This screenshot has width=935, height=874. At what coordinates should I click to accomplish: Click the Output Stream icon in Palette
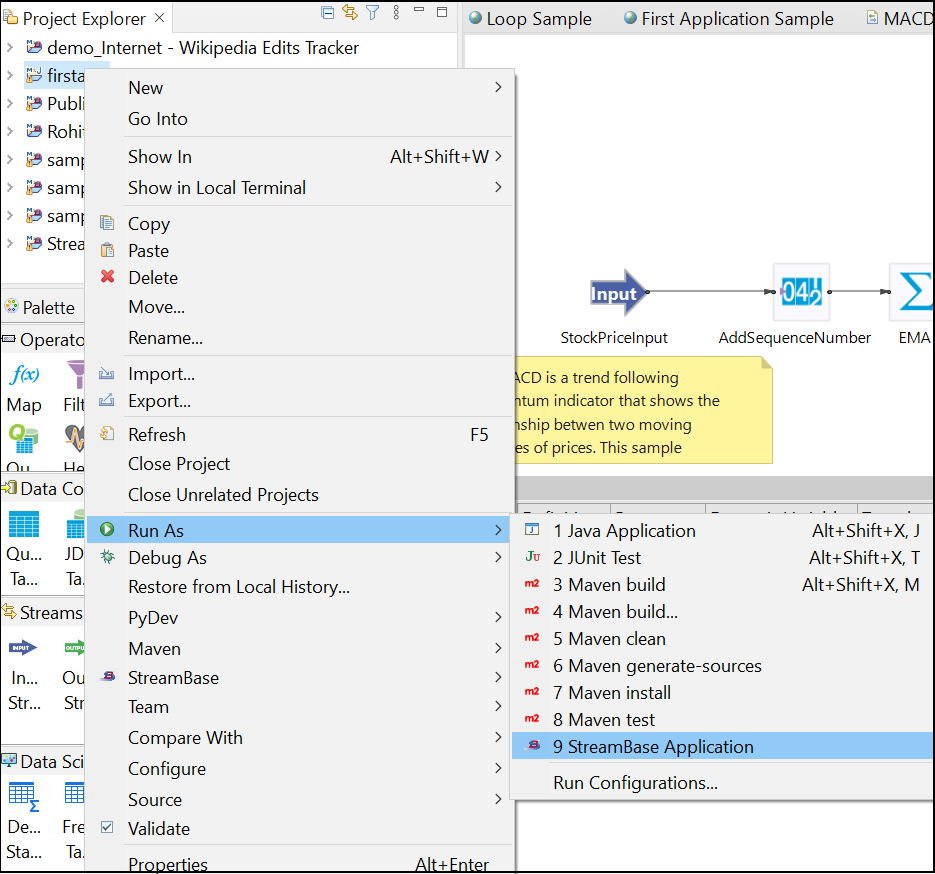(75, 647)
